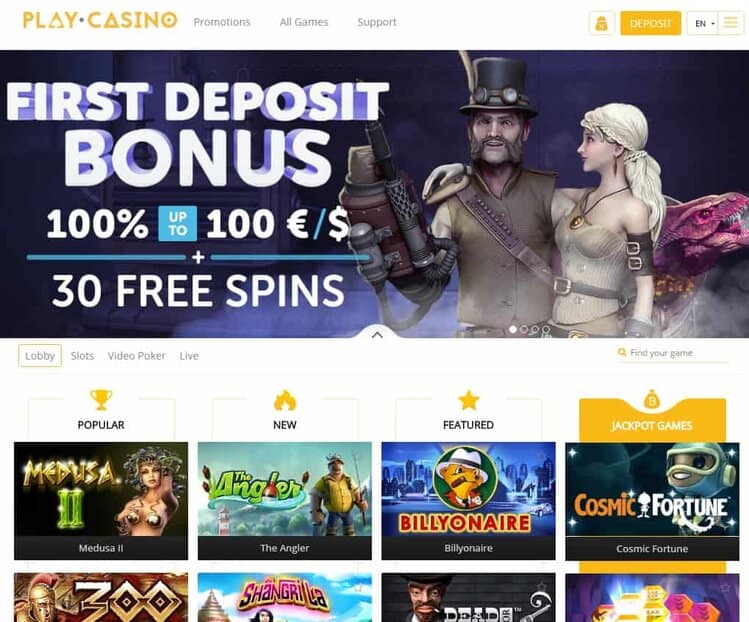This screenshot has height=622, width=749.
Task: Switch to the Slots tab
Action: tap(82, 355)
